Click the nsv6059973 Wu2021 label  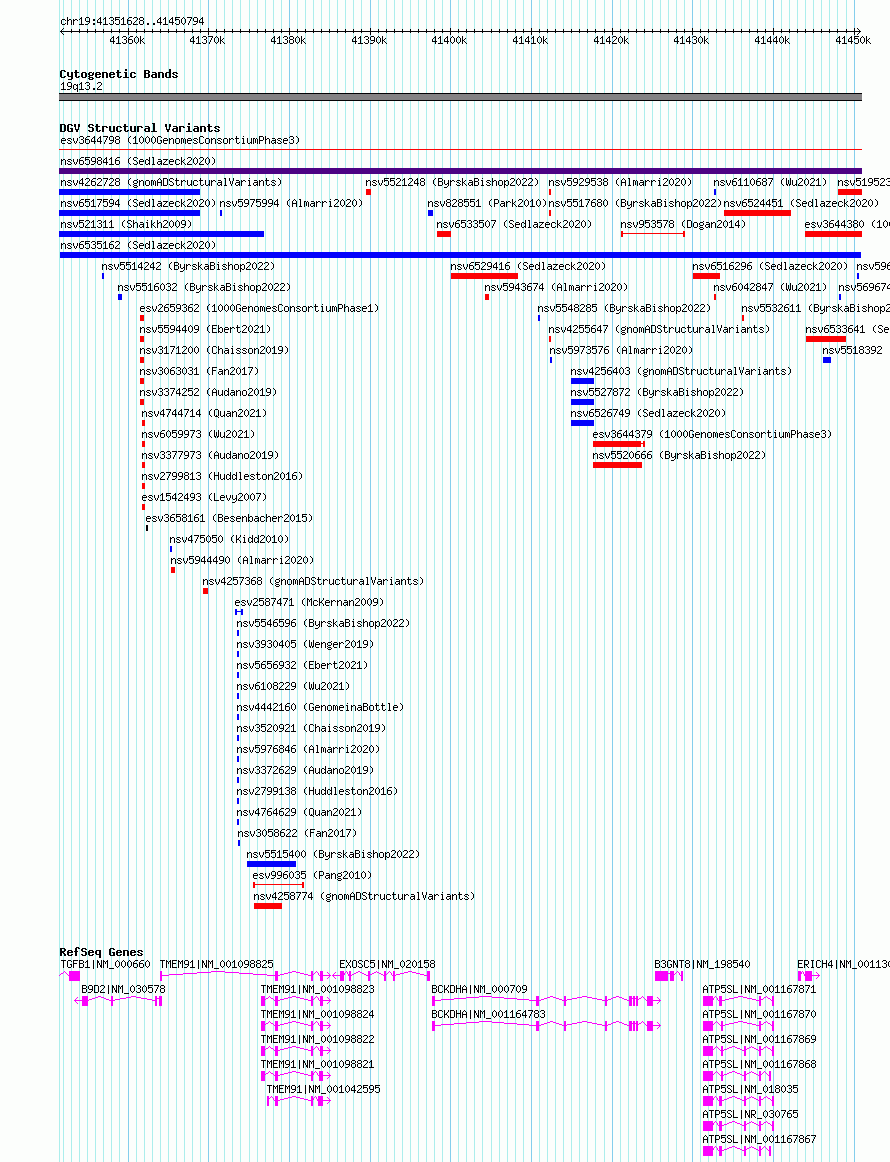(198, 434)
